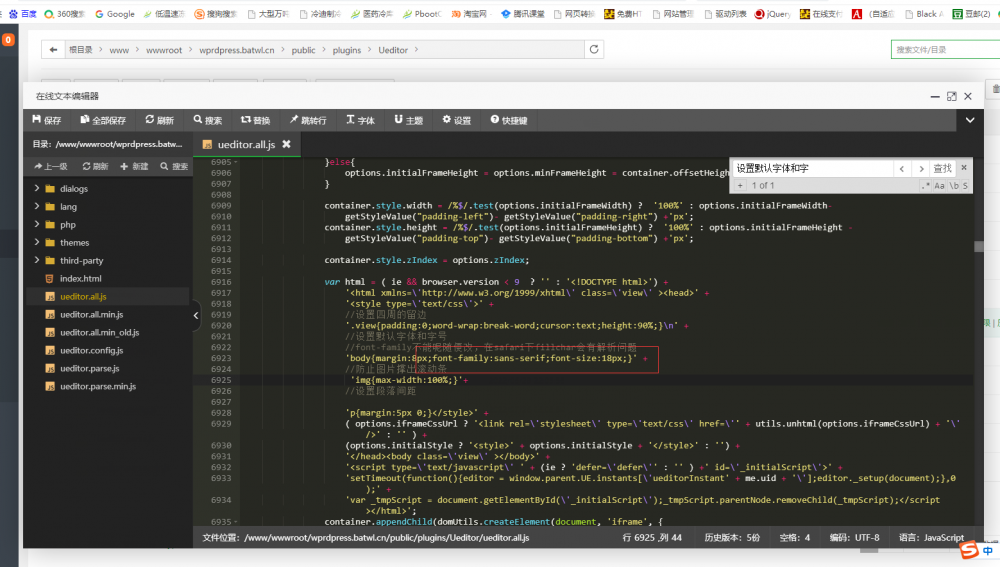1000x567 pixels.
Task: Open the 字体 font settings
Action: click(x=360, y=120)
